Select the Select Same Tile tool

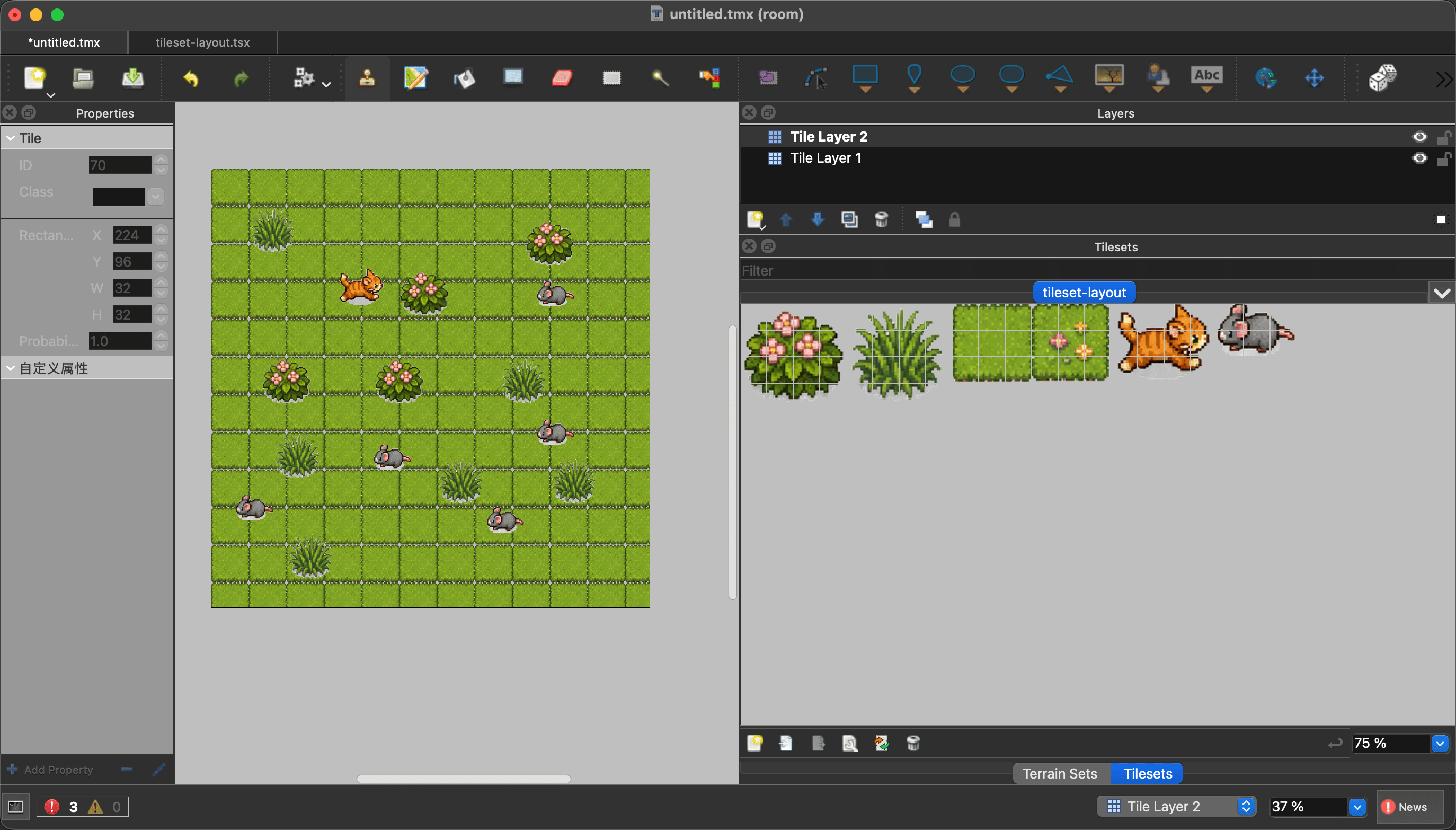tap(710, 78)
